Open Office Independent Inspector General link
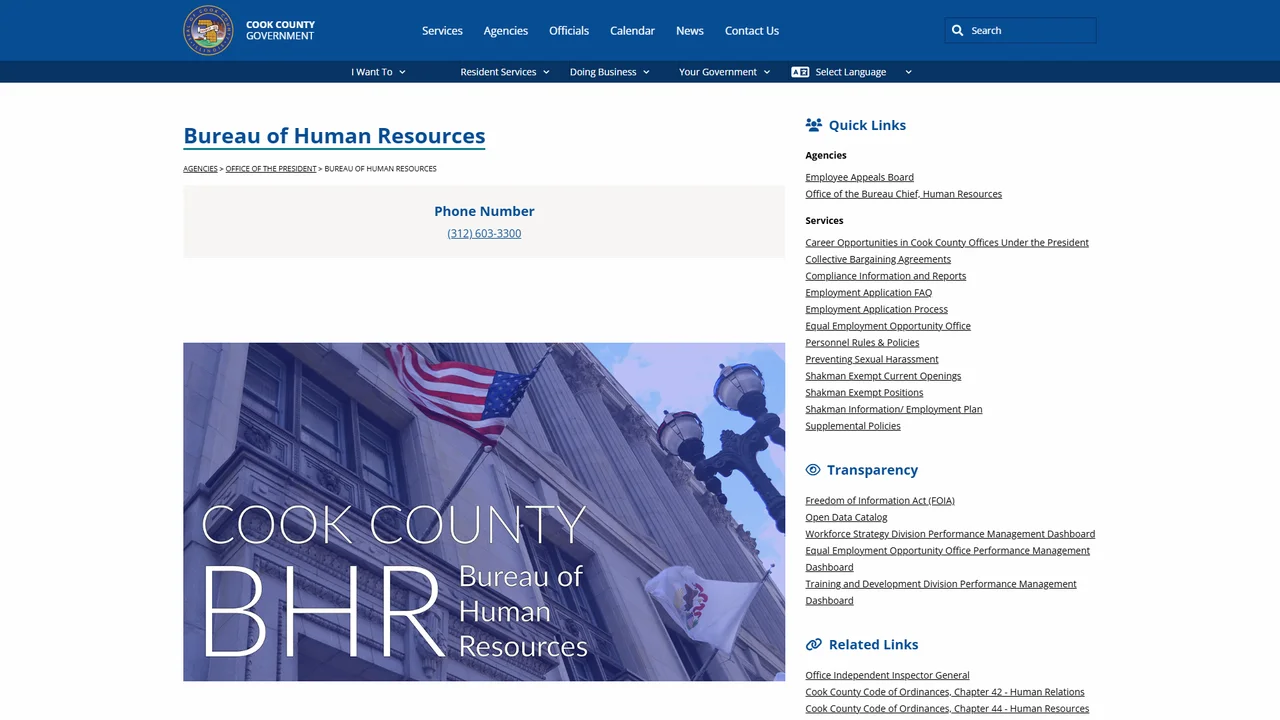The image size is (1280, 720). [887, 676]
